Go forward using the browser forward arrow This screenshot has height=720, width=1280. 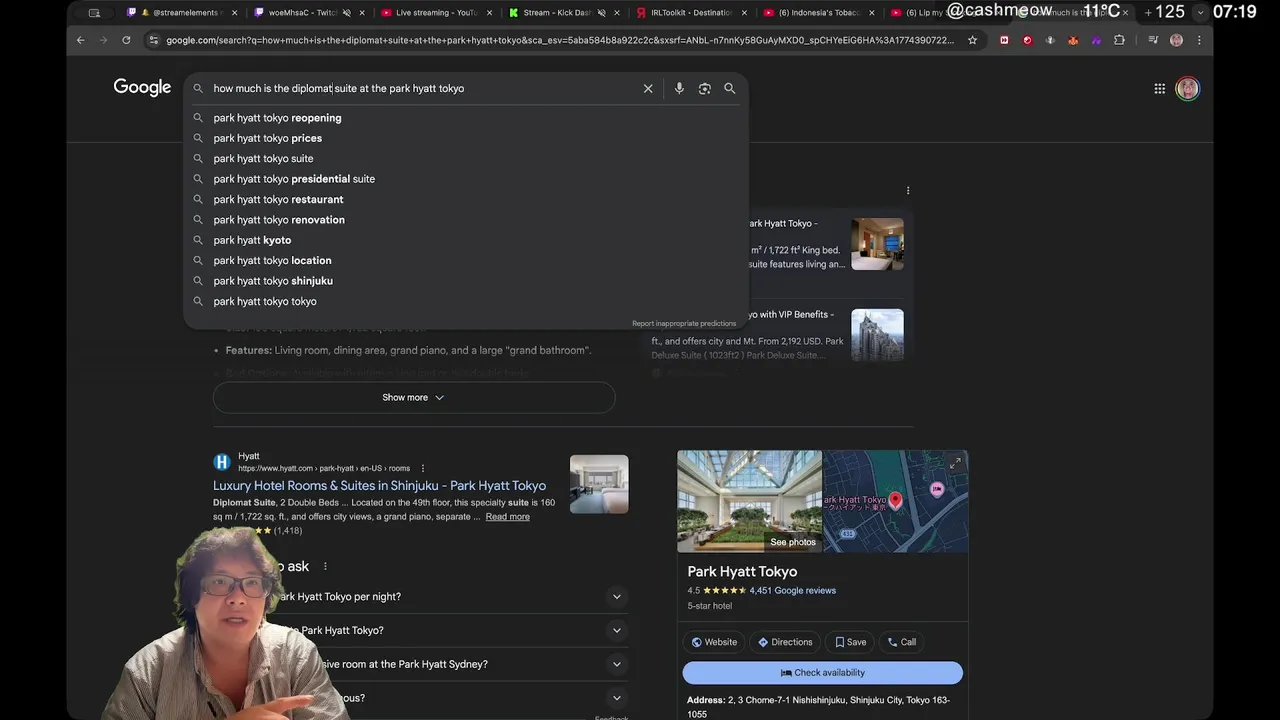point(103,40)
